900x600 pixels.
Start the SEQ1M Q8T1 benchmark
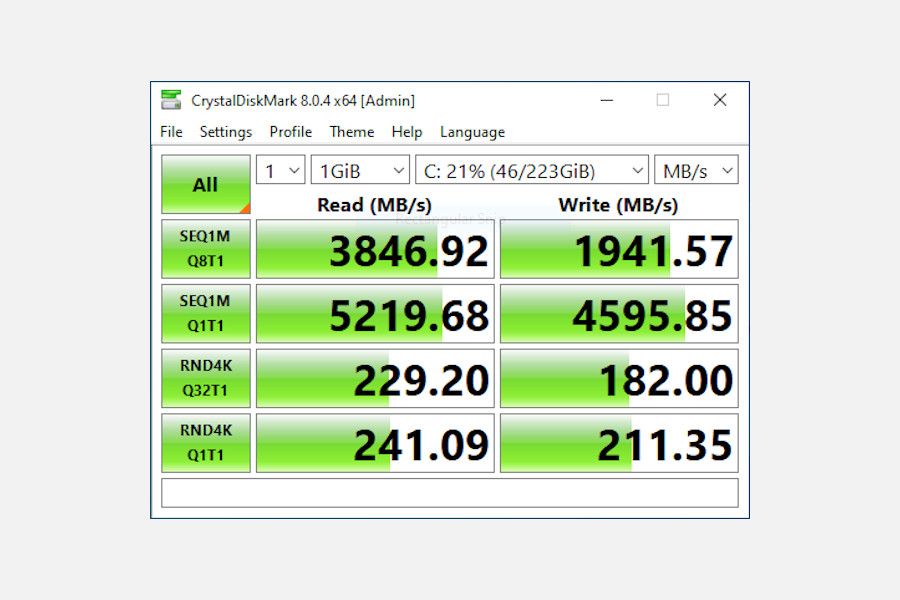(205, 248)
